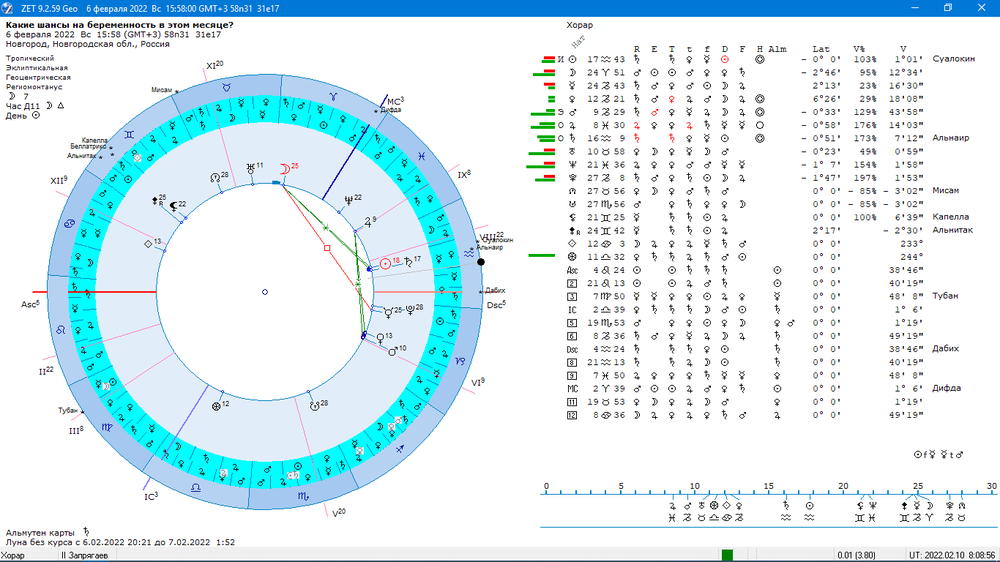This screenshot has height=562, width=1000.
Task: Click the location line 'Новгород, Новгородская обл.'
Action: click(87, 44)
